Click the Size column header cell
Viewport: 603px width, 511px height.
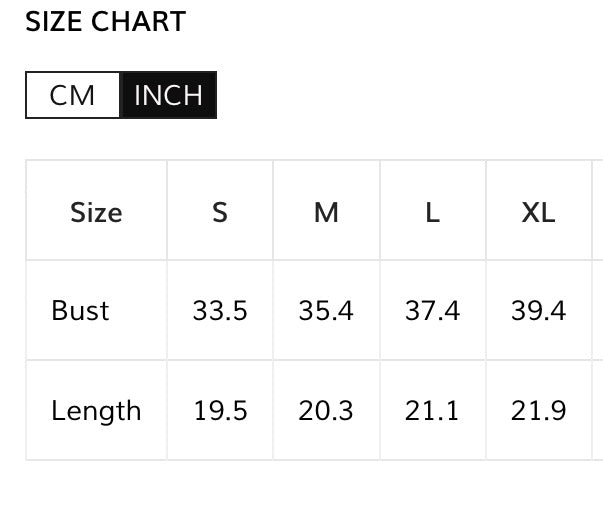pos(96,212)
